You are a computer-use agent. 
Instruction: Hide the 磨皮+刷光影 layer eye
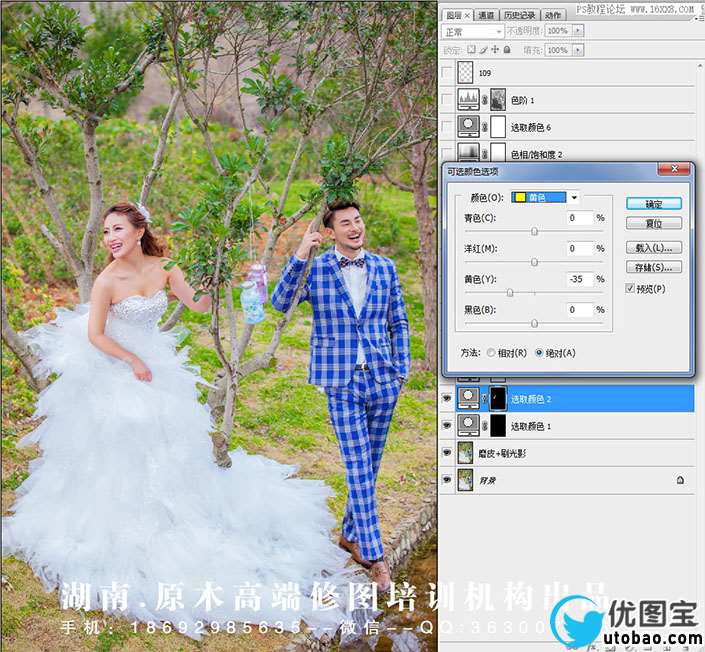pyautogui.click(x=447, y=452)
